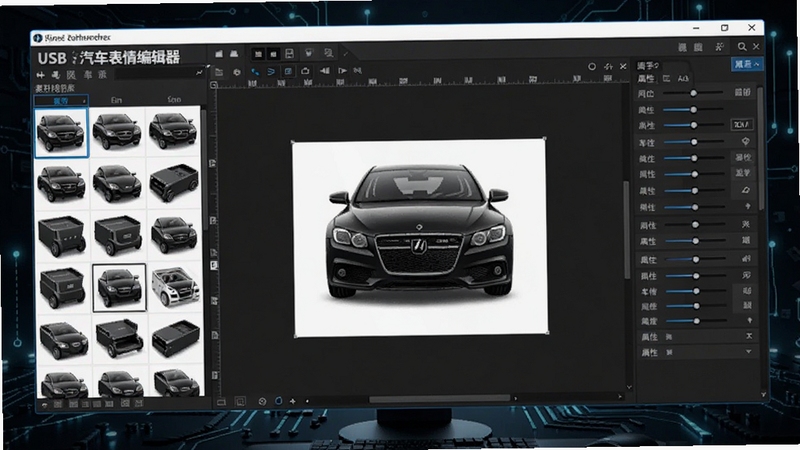Click the vertical scrollbar beside the canvas
Screen dimensions: 800x450
tap(627, 230)
